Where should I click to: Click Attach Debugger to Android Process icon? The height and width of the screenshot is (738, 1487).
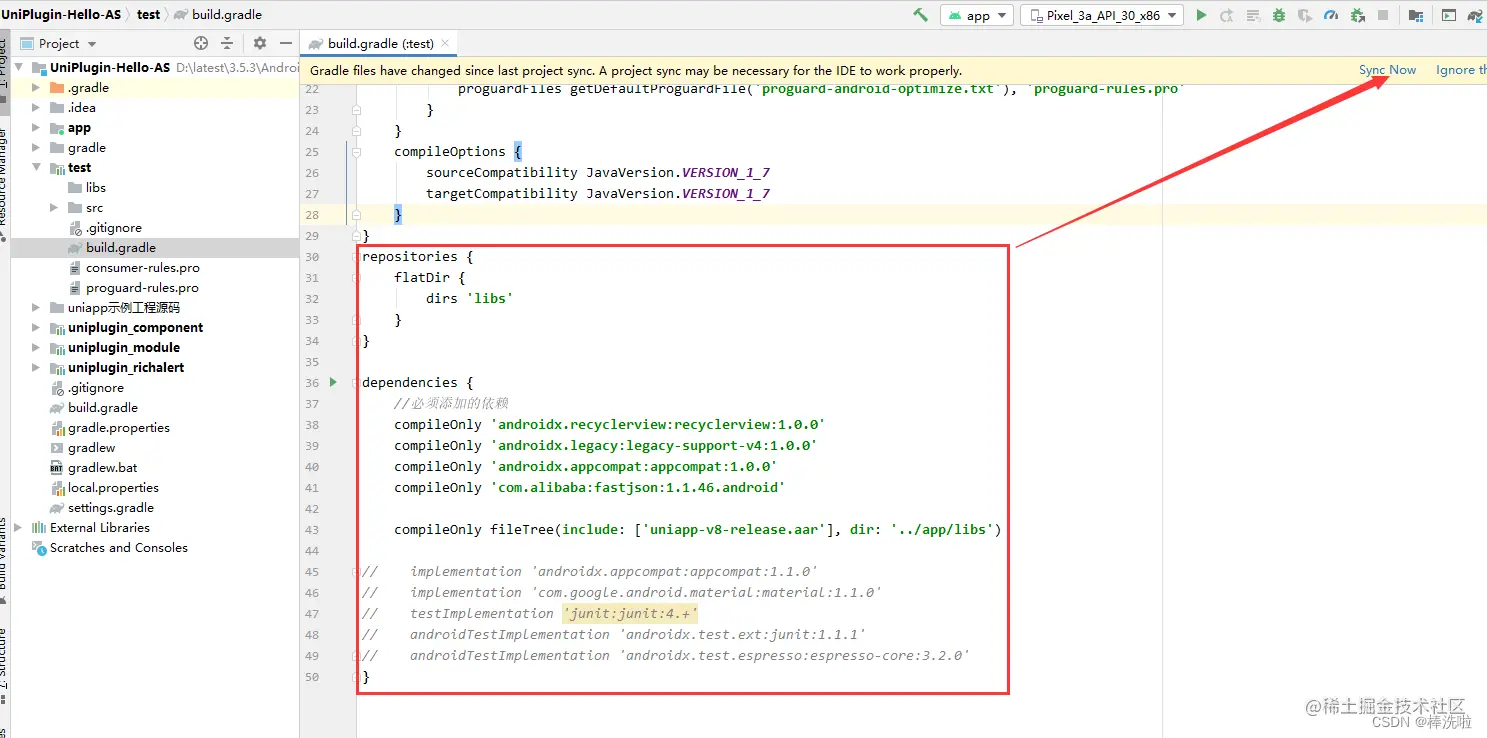[1357, 15]
